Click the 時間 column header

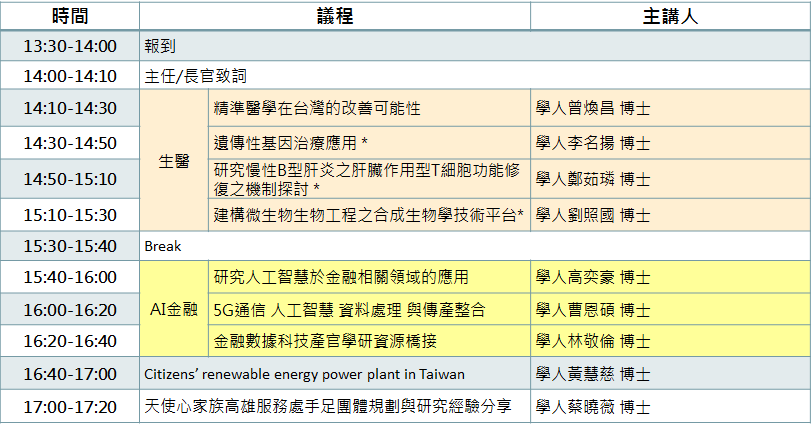pyautogui.click(x=70, y=16)
